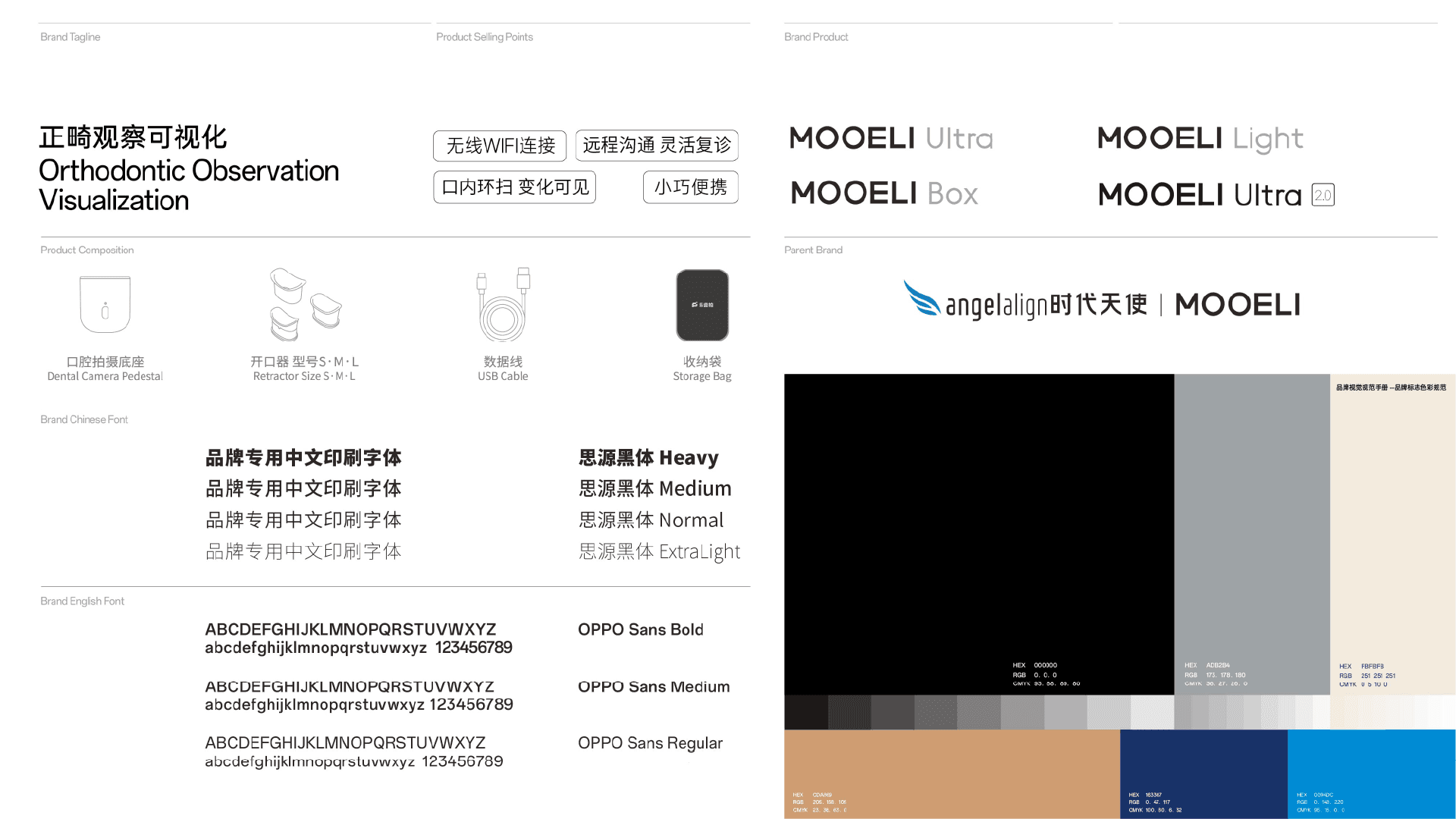The height and width of the screenshot is (819, 1456).
Task: Select the cream FBFBF3 color block
Action: pos(1393,534)
